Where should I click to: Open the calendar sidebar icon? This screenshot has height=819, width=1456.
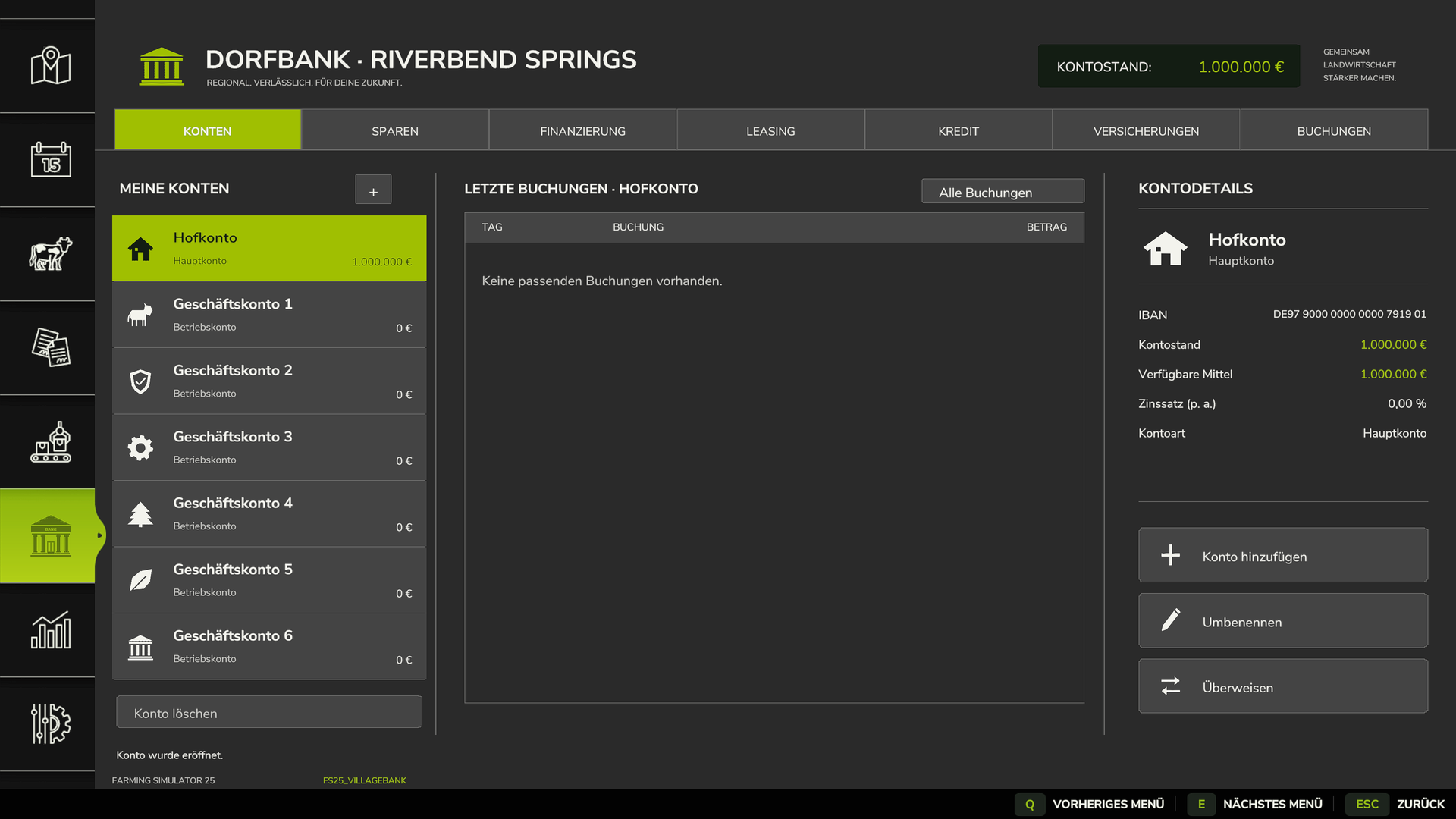point(50,160)
